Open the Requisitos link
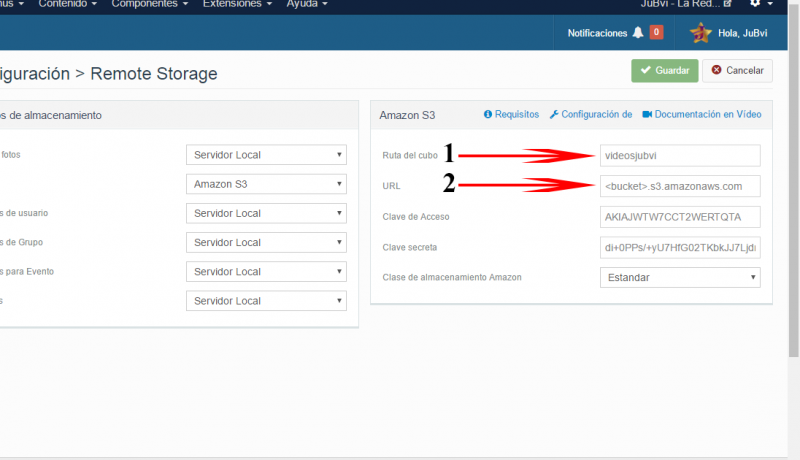 coord(517,114)
